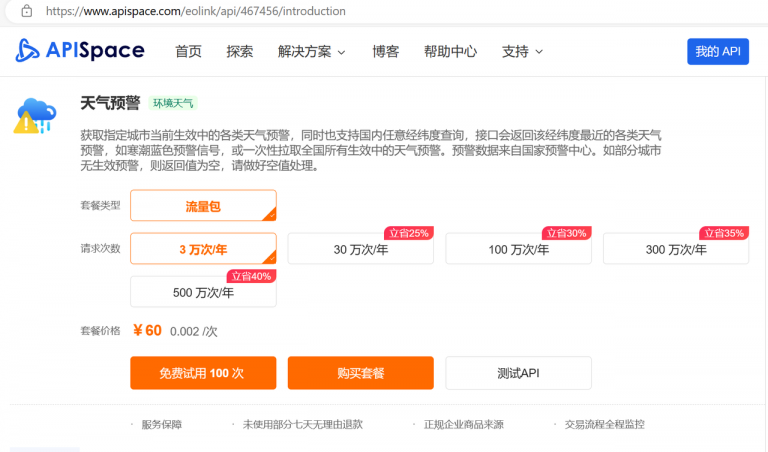Click the site security lock icon

coord(26,11)
